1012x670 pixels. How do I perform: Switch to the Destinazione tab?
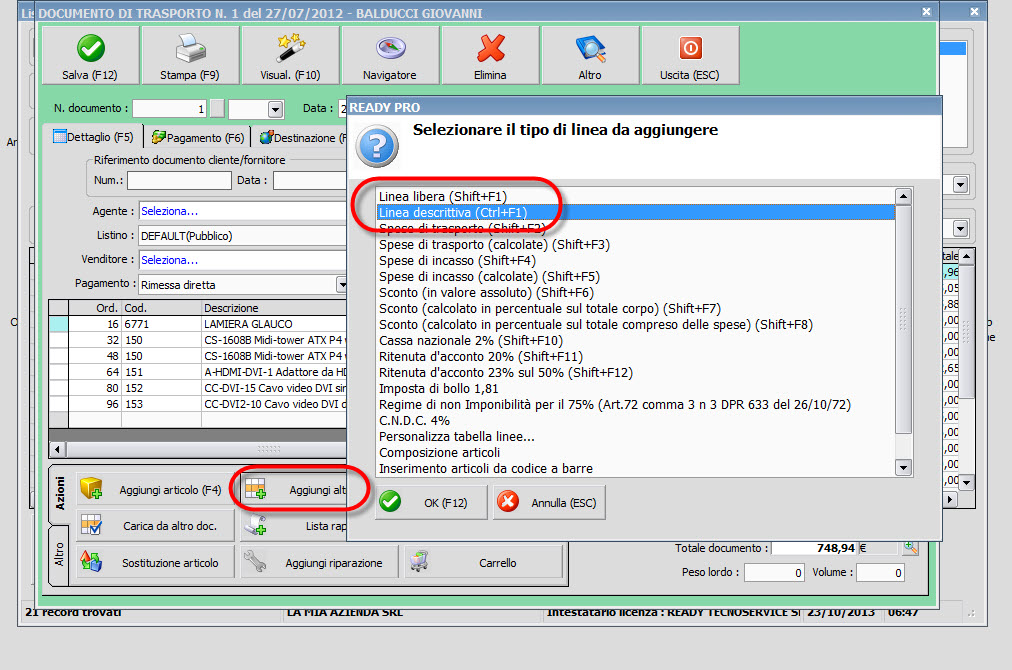[x=301, y=137]
